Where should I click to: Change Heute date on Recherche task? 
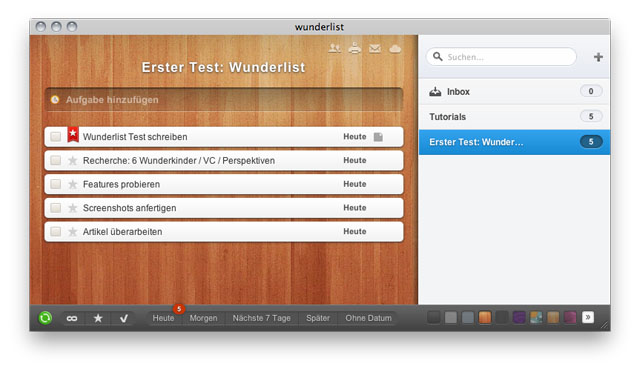355,160
